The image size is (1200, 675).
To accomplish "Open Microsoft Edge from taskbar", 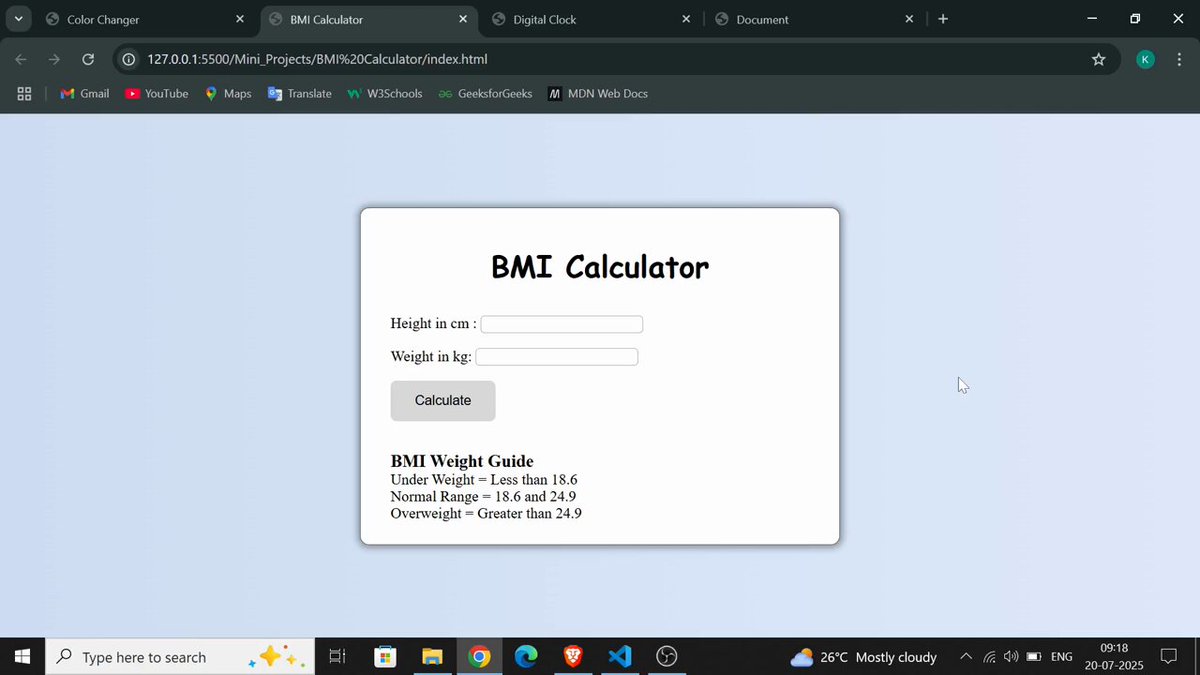I will pos(526,657).
